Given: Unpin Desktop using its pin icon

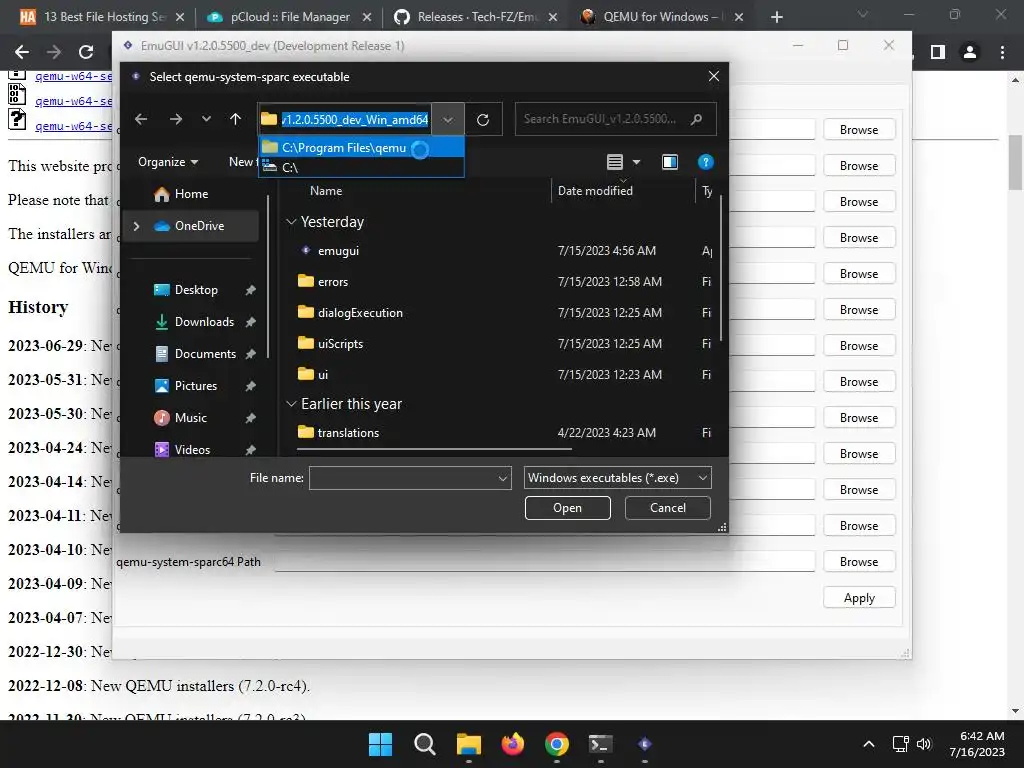Looking at the screenshot, I should (250, 290).
